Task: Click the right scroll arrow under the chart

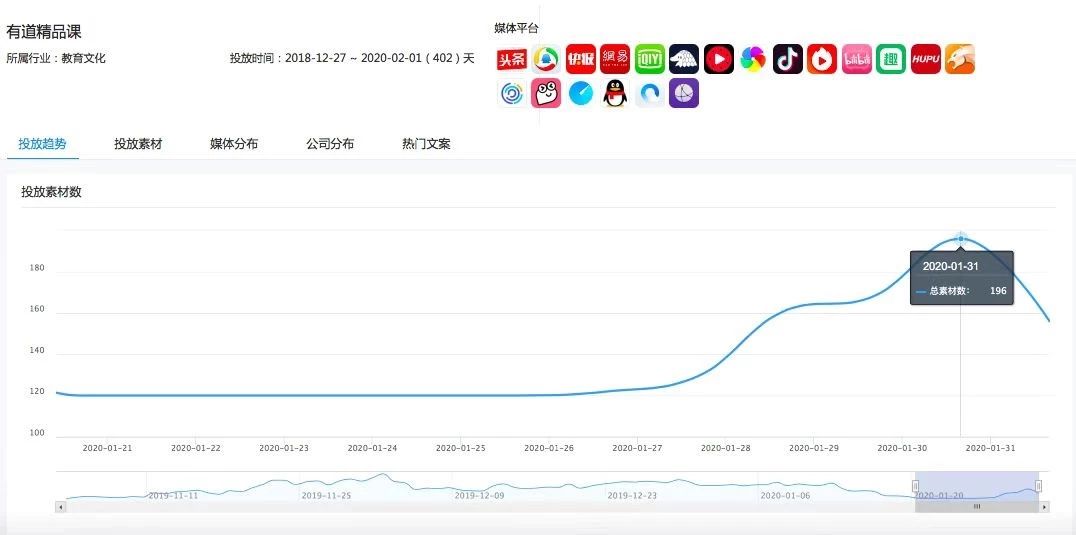Action: 1044,507
